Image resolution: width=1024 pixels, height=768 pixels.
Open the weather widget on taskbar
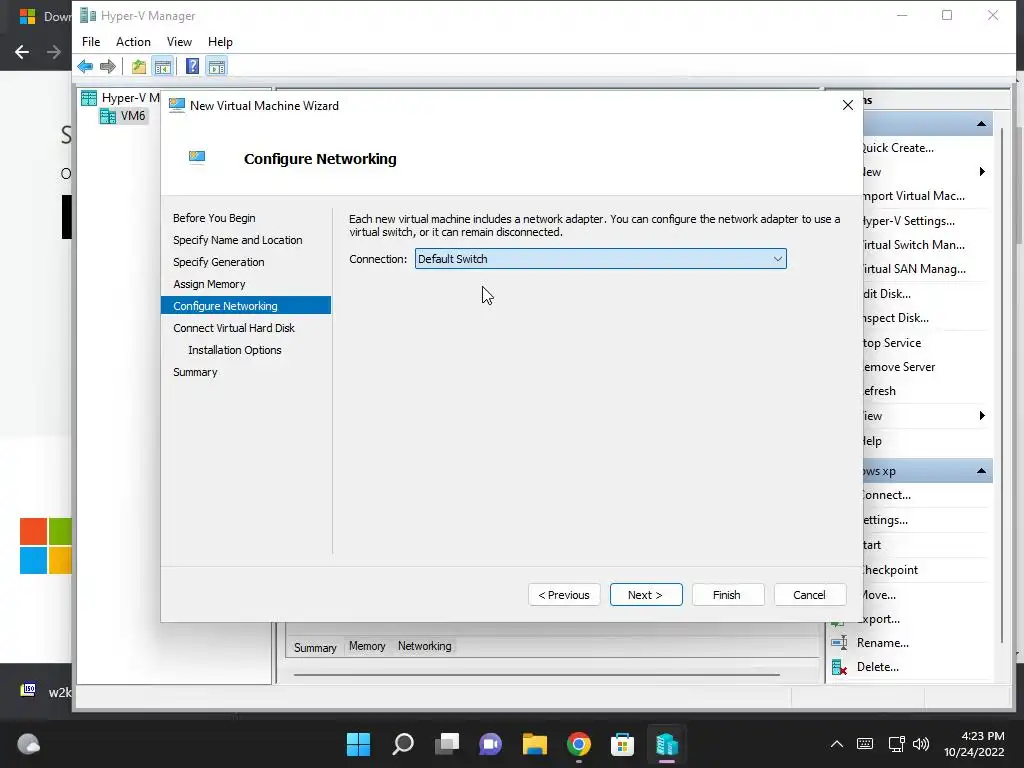[x=29, y=744]
